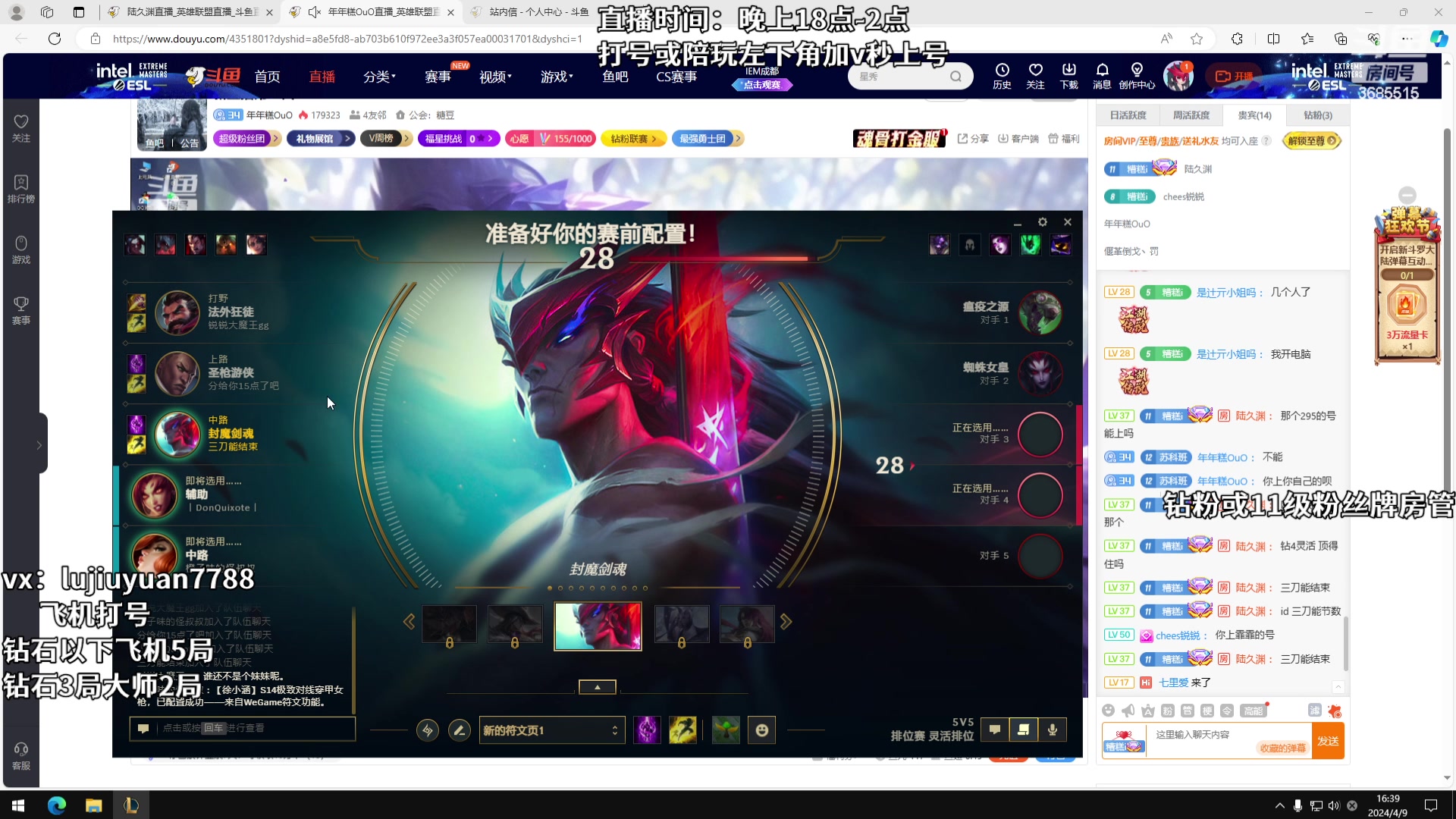1456x819 pixels.
Task: Open the 首页 home menu item
Action: click(267, 77)
